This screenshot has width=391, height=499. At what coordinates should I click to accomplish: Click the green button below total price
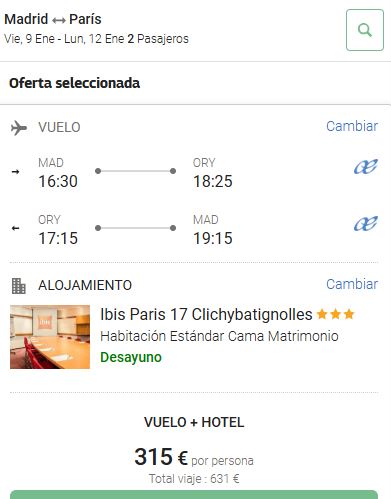point(194,494)
